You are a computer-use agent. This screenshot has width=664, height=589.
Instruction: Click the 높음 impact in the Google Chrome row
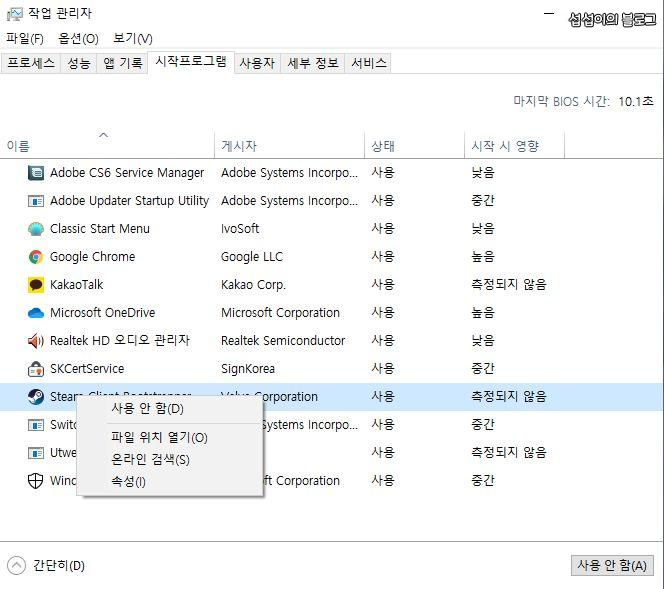click(x=483, y=257)
